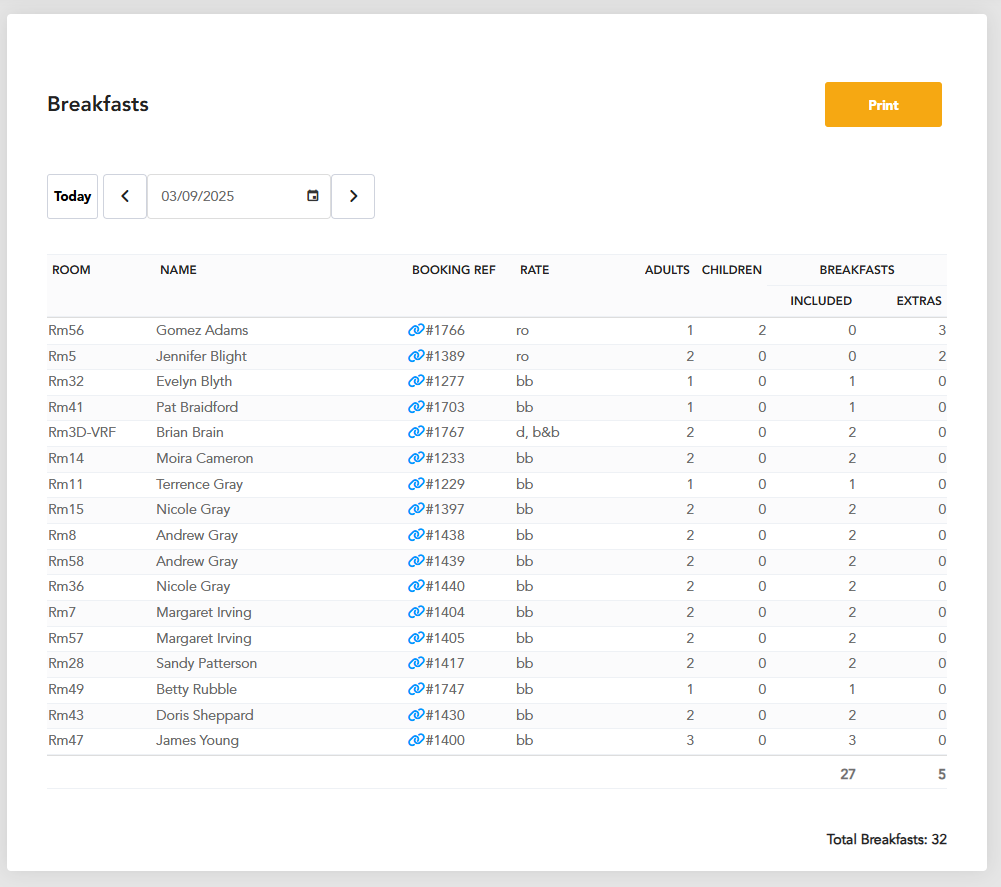Open the calendar picker icon in date field
The image size is (1001, 887).
[x=313, y=196]
